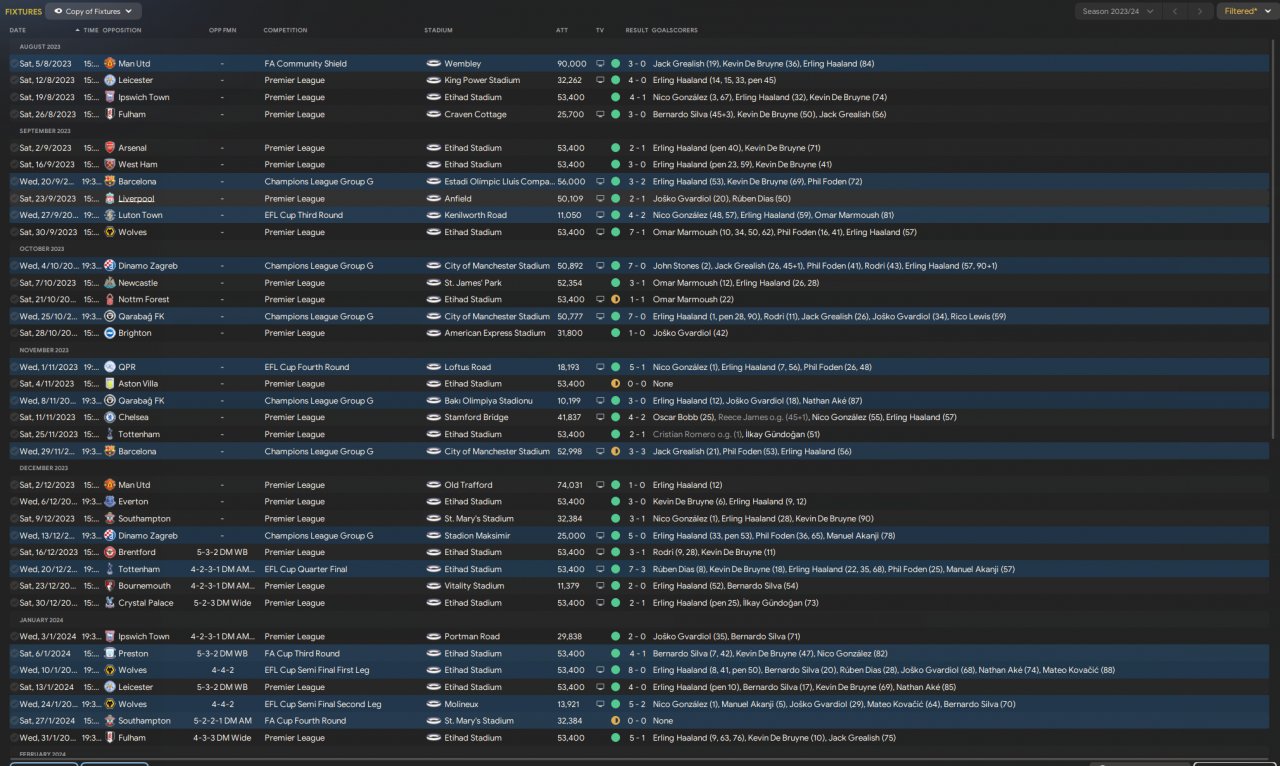Click the green win indicator on the Luton Town row

click(615, 215)
